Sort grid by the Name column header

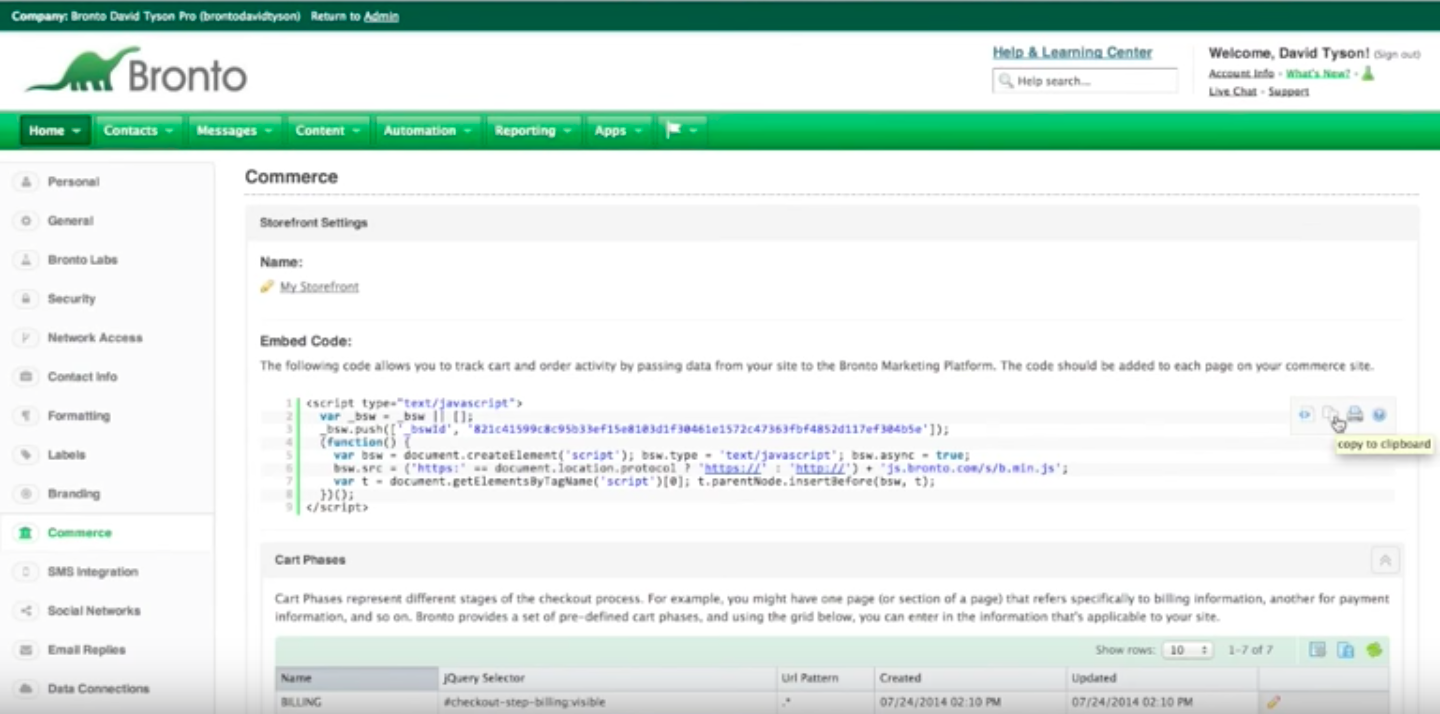click(357, 678)
